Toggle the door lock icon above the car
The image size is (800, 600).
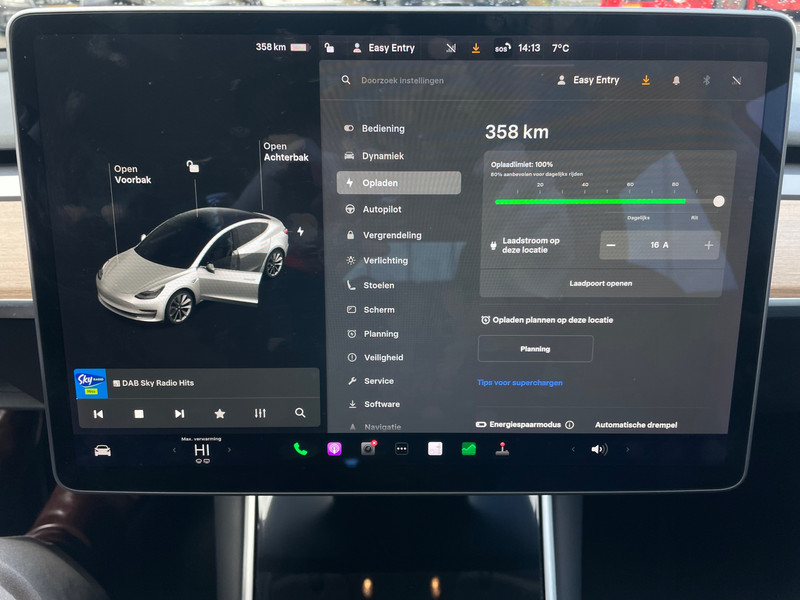[x=193, y=167]
